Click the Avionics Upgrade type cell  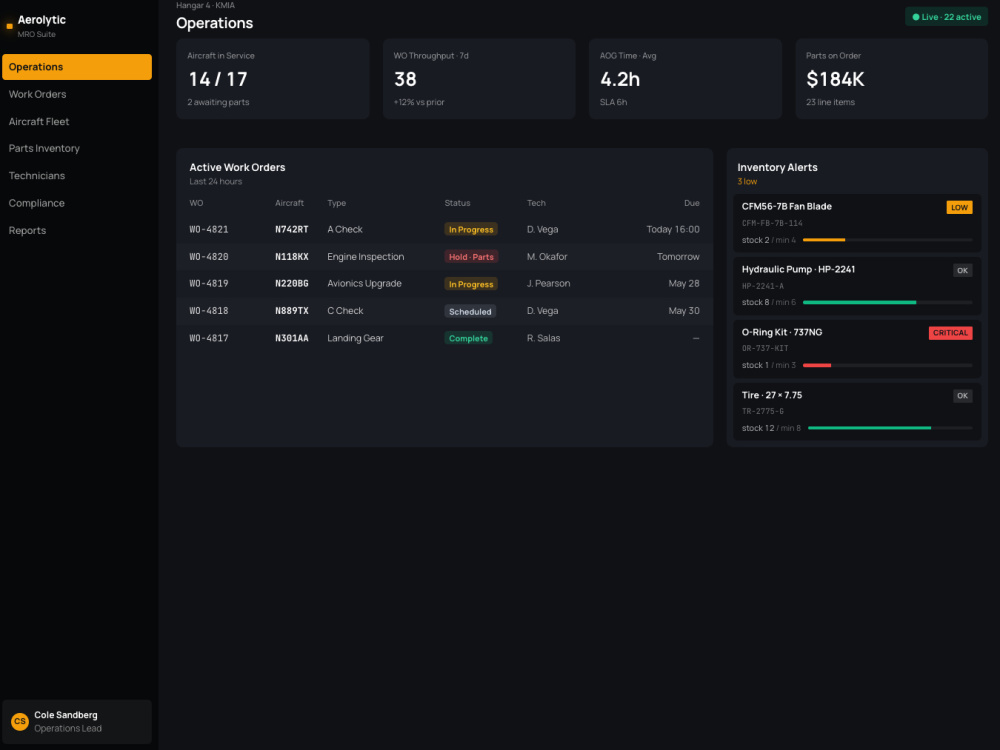click(x=364, y=284)
